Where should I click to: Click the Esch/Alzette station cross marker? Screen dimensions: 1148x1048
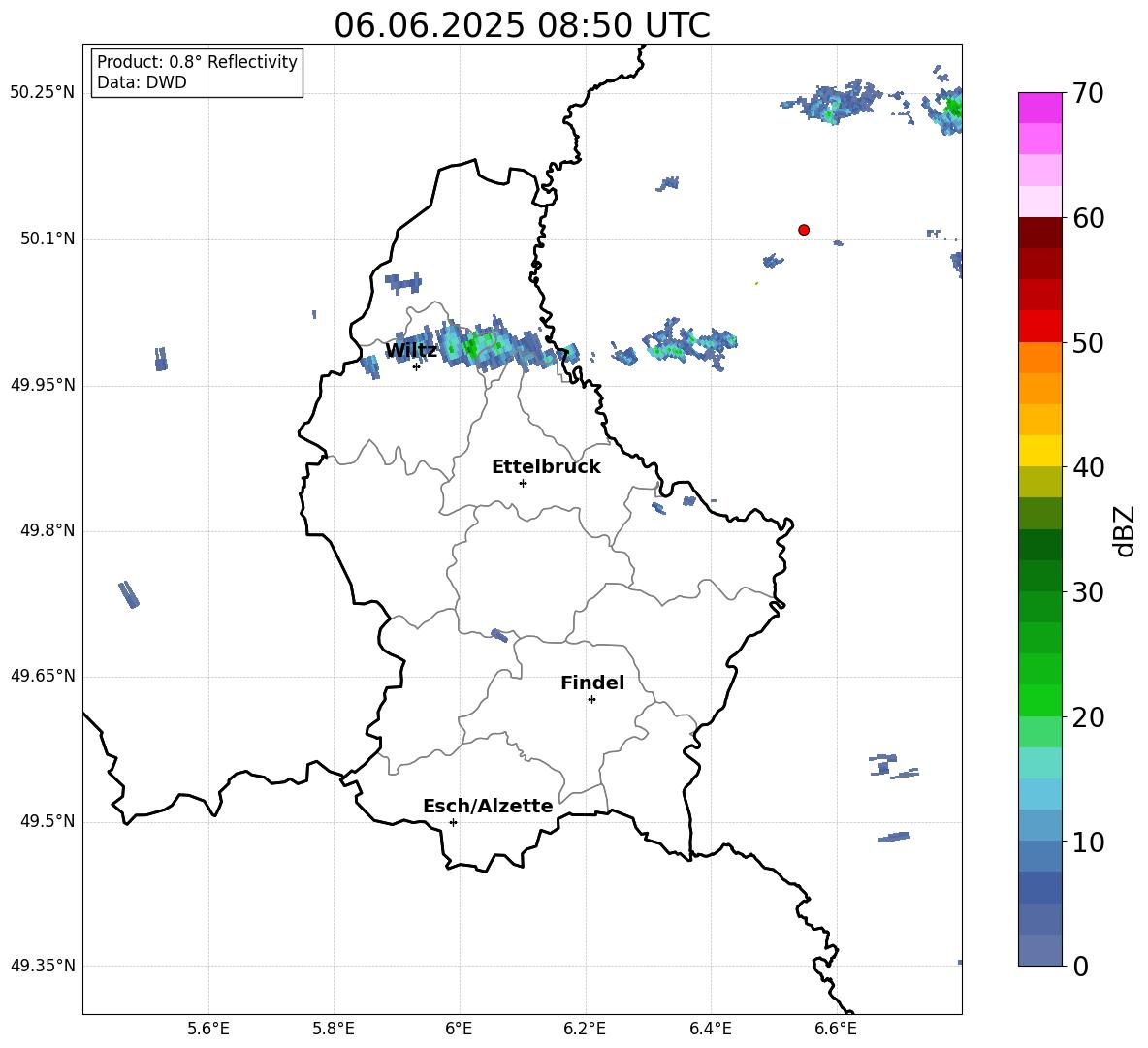point(453,822)
